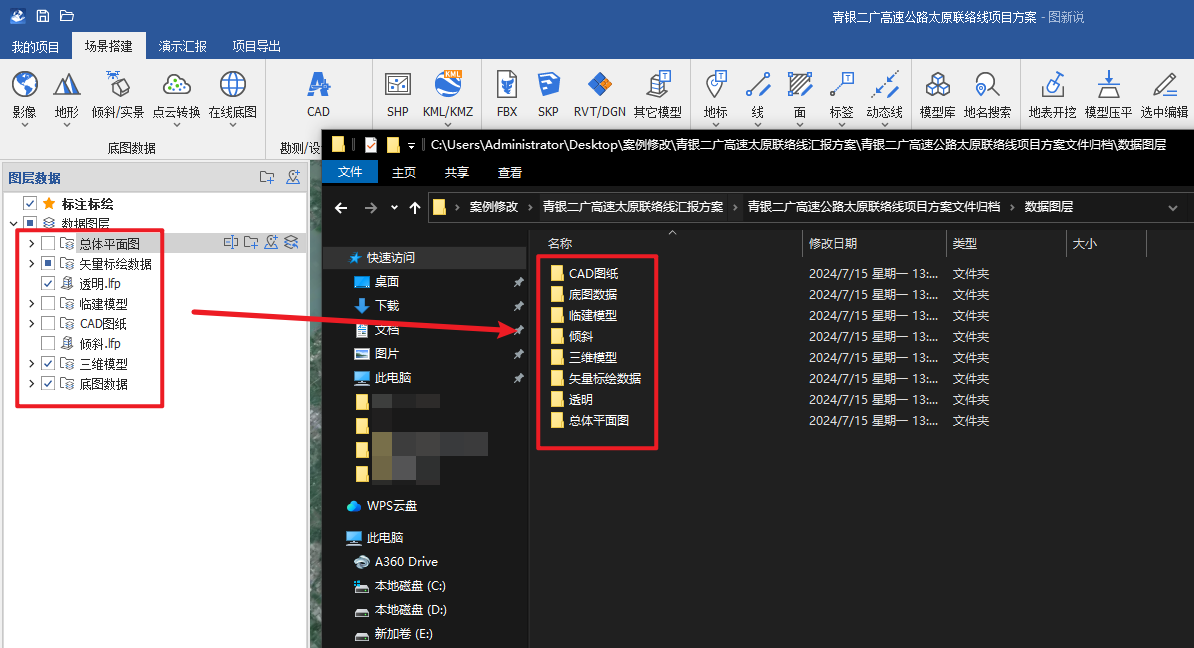
Task: Open the 查看 tab in File Explorer
Action: (510, 172)
